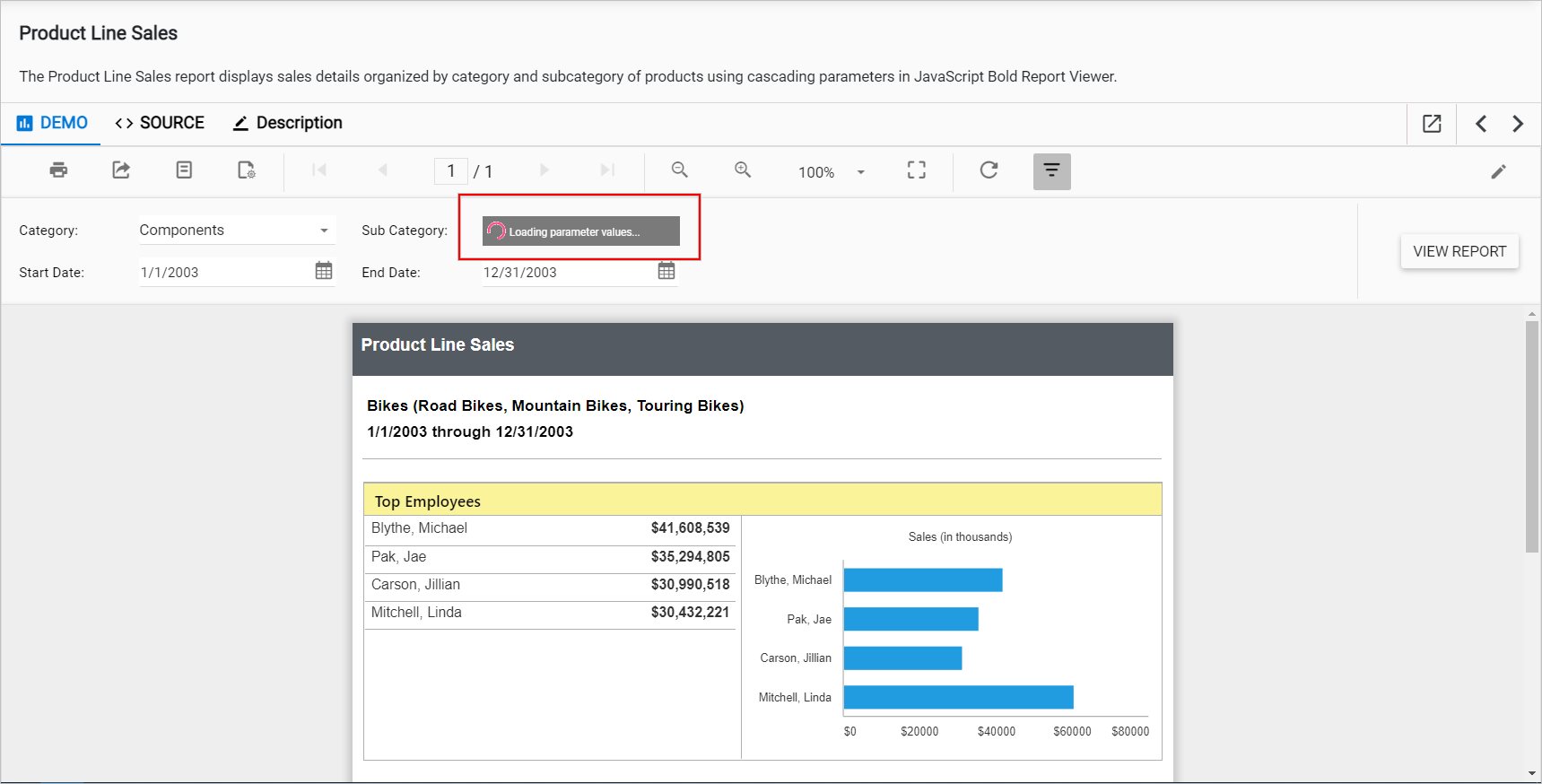Click the Blythe, Michael table row name

coord(419,528)
